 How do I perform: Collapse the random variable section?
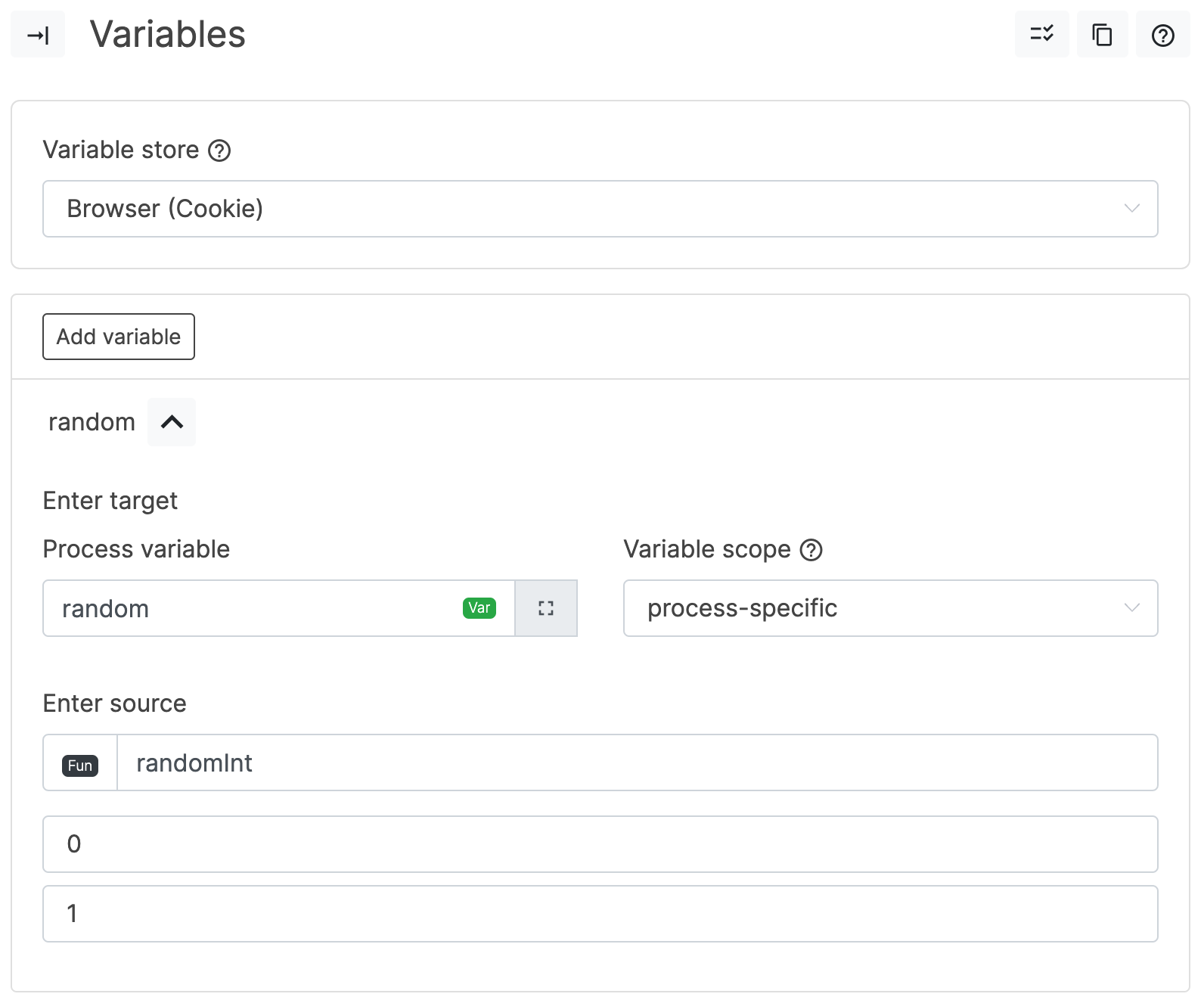tap(171, 421)
